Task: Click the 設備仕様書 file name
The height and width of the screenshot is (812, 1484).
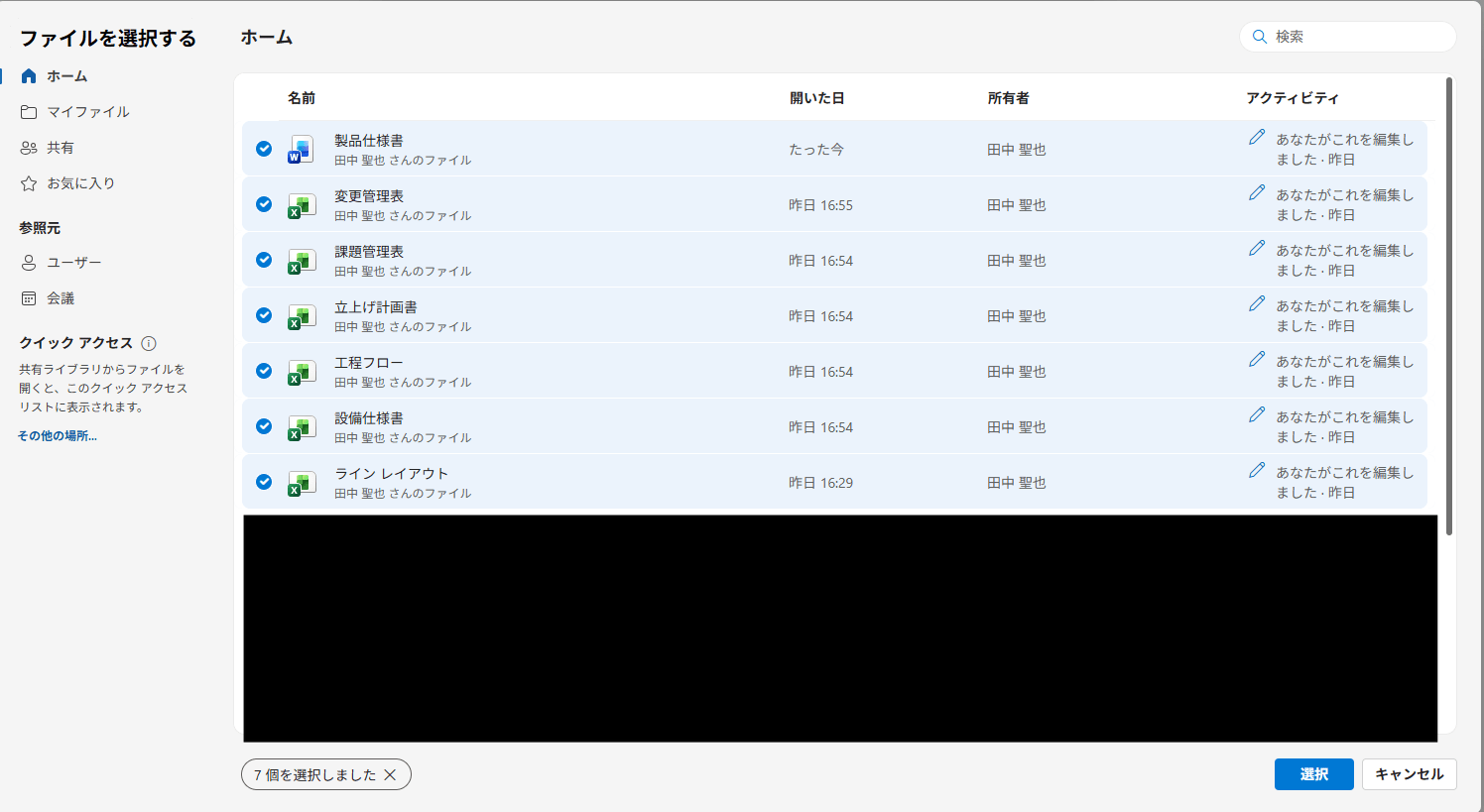Action: tap(369, 418)
